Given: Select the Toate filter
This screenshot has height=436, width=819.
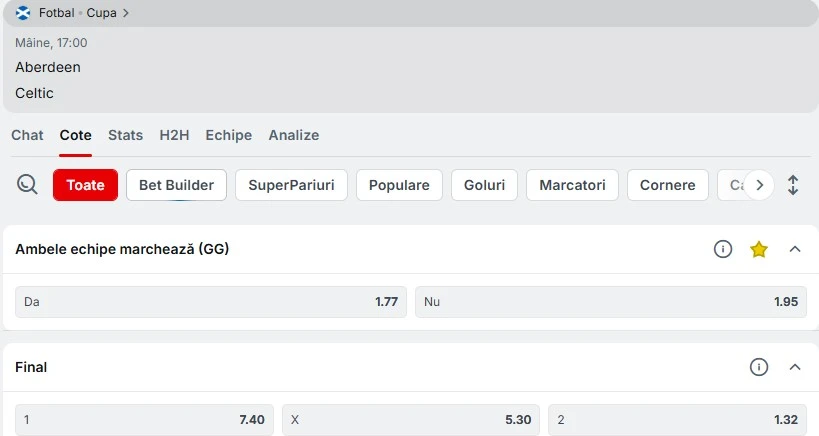Looking at the screenshot, I should tap(85, 185).
